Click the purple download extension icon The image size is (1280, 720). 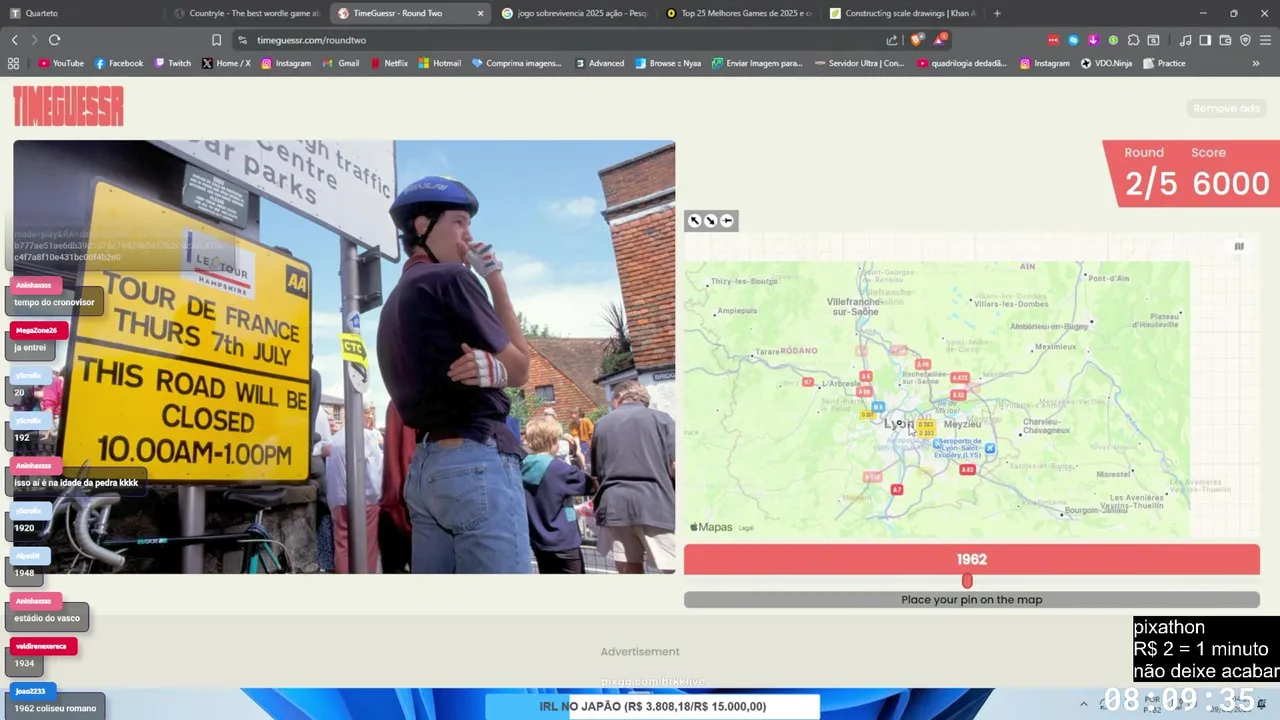point(1093,40)
